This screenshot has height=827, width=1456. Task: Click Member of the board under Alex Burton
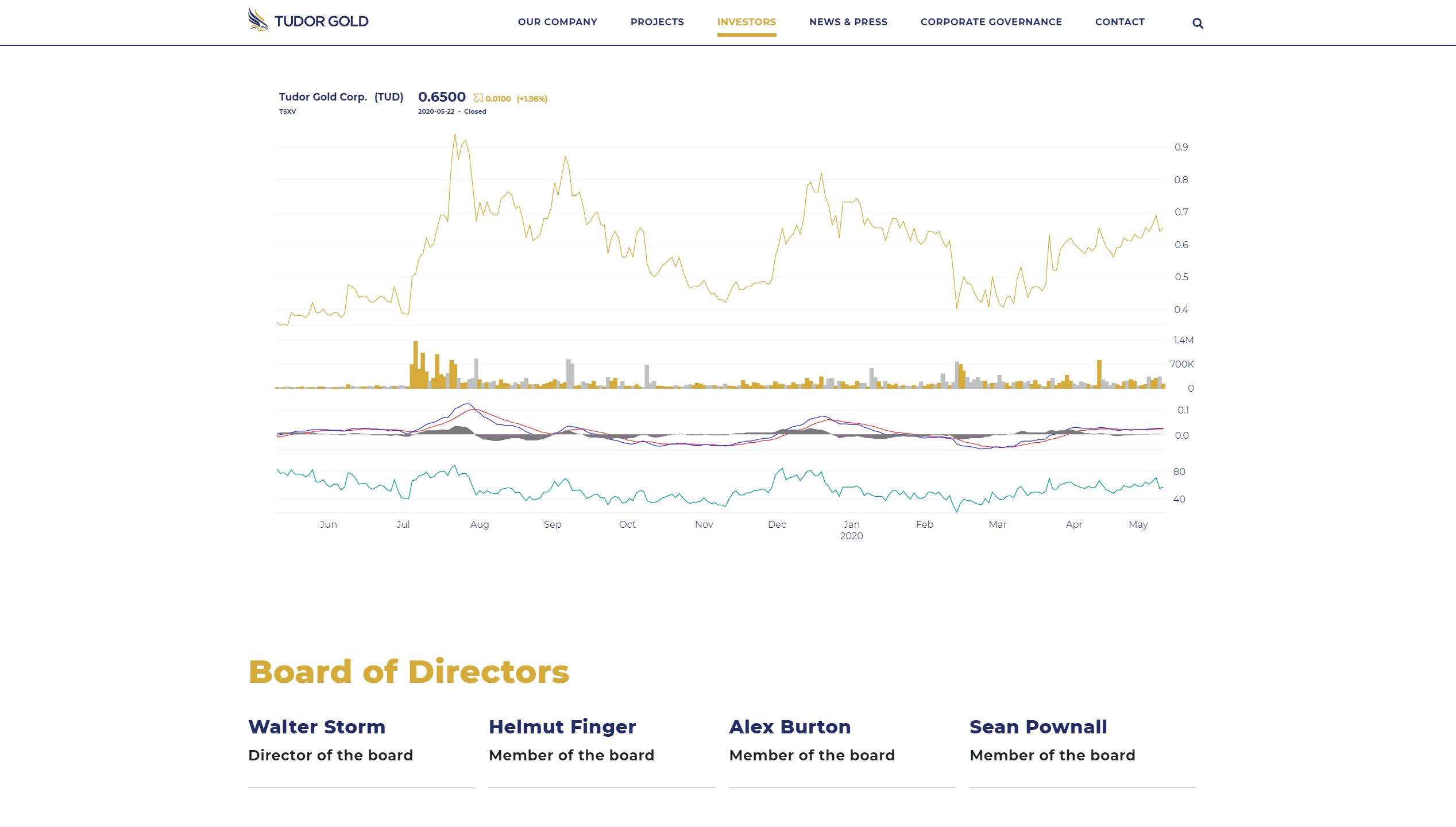(x=812, y=755)
